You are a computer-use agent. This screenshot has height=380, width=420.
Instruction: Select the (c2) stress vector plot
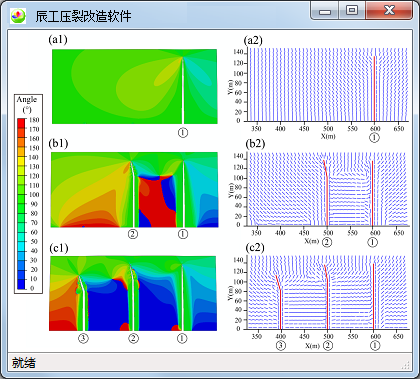point(327,293)
